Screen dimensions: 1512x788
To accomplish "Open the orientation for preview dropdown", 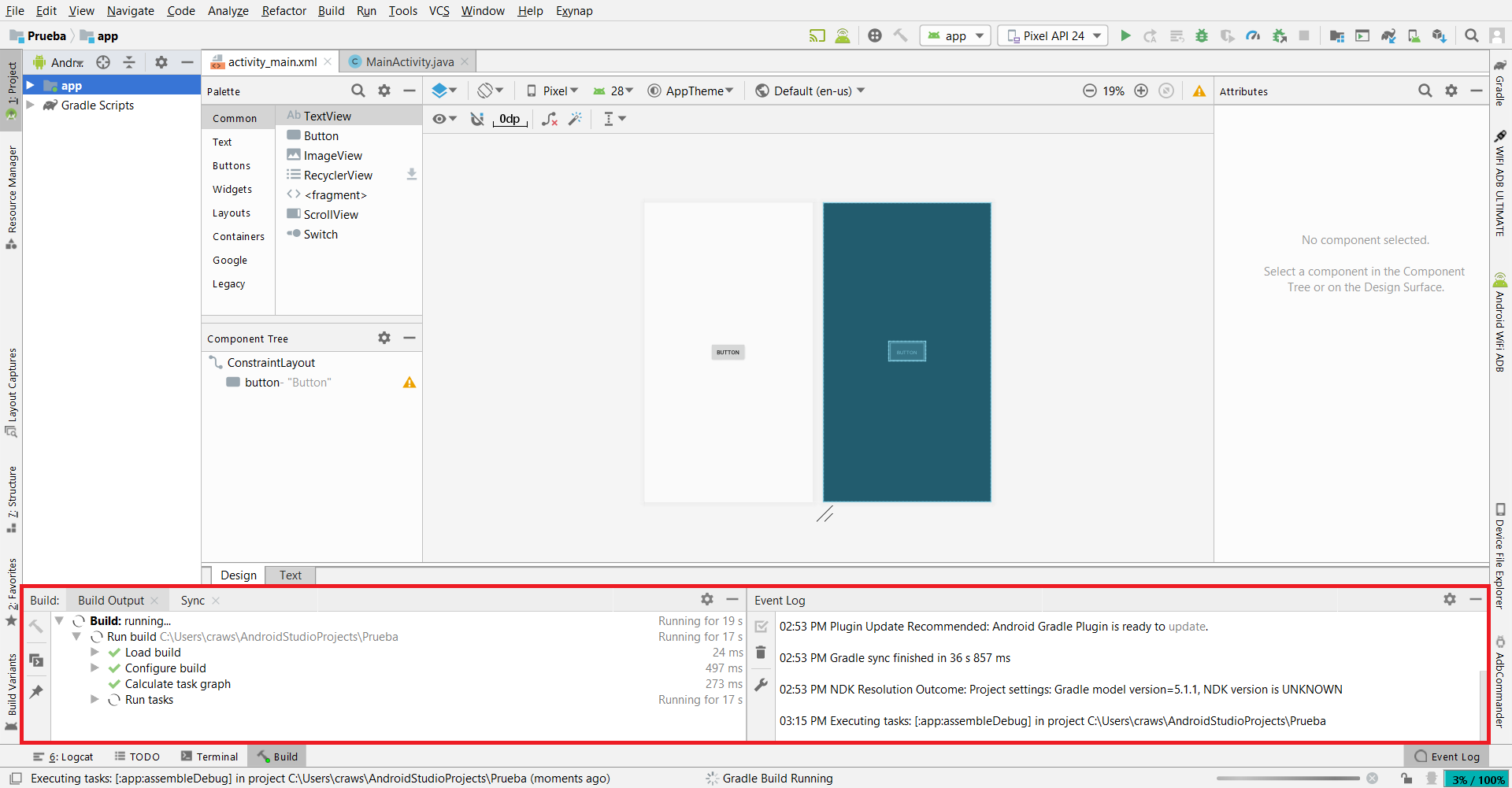I will pos(490,91).
